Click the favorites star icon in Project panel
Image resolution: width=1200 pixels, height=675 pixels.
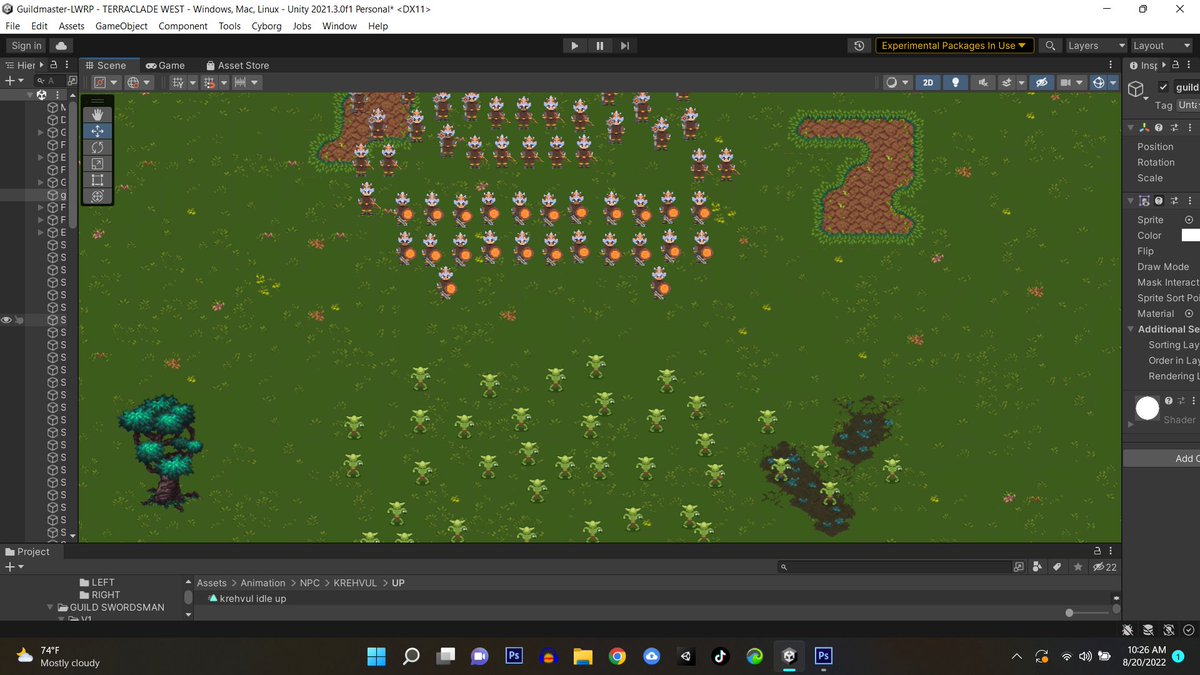pyautogui.click(x=1078, y=567)
